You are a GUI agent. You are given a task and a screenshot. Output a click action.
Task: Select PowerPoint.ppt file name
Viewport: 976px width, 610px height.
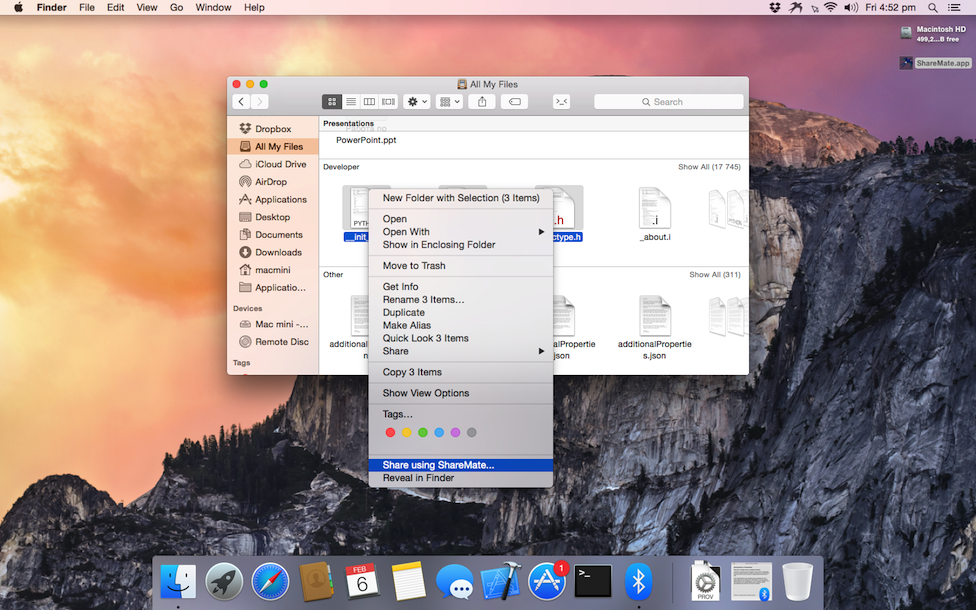[x=366, y=140]
